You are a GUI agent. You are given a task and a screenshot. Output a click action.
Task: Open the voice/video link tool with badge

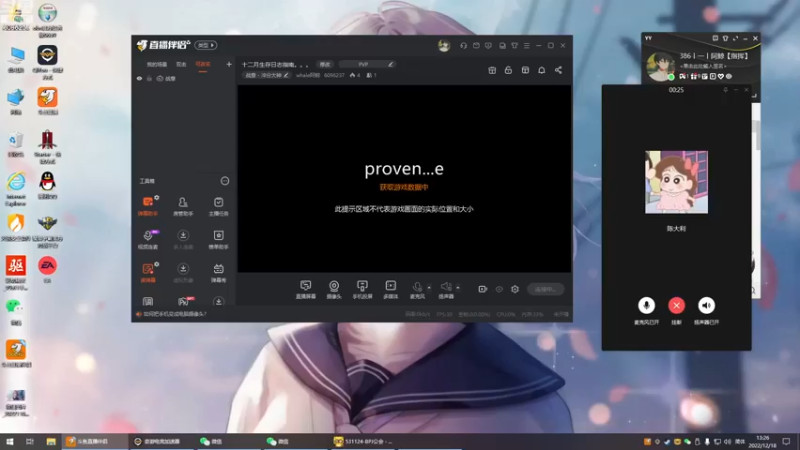[x=148, y=239]
